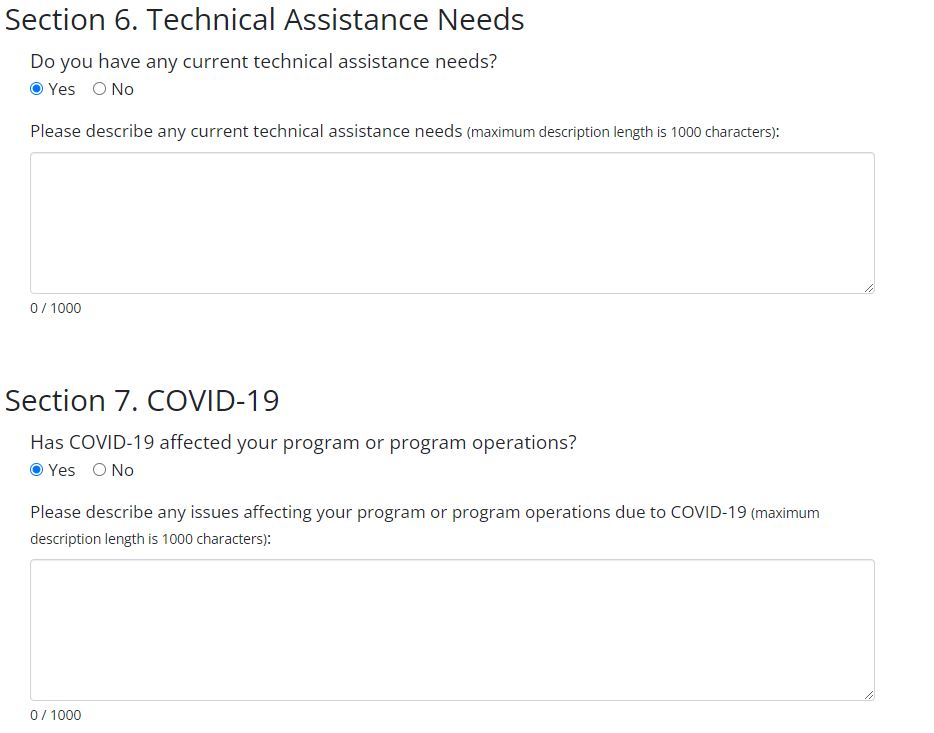Click the Section 6. Technical Assistance Needs heading
934x733 pixels.
[265, 19]
